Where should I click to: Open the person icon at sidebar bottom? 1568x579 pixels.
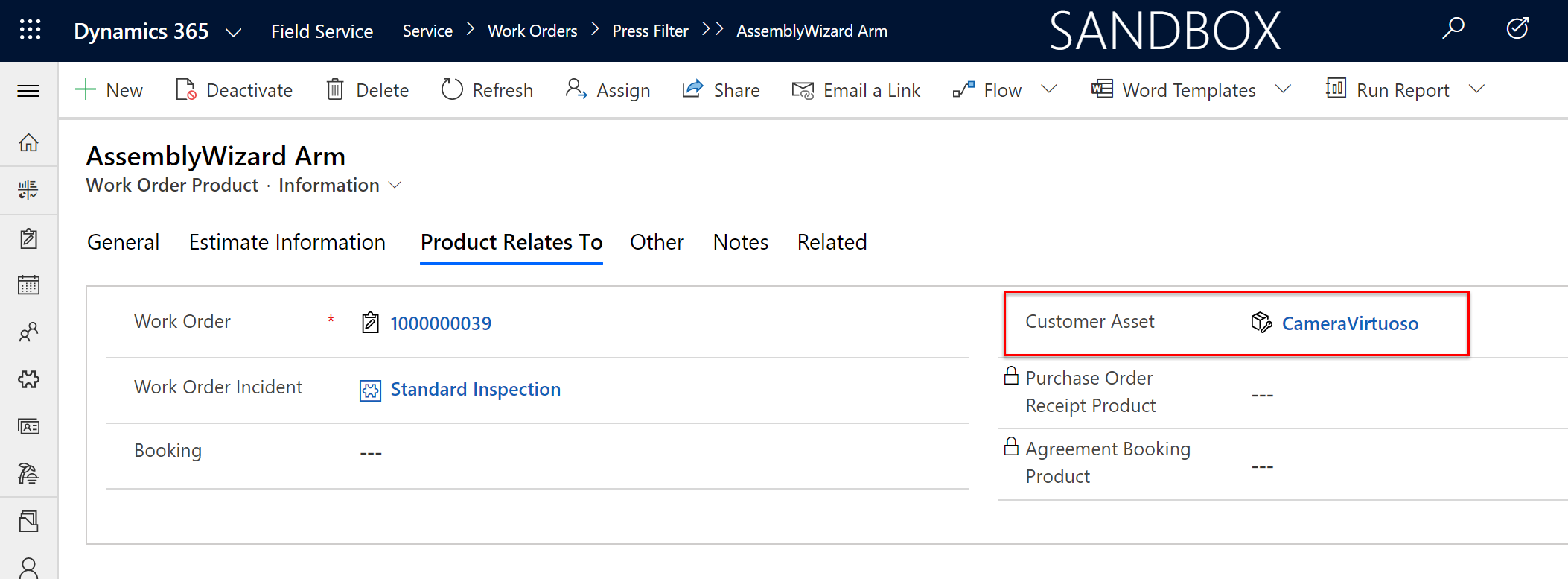pyautogui.click(x=28, y=569)
